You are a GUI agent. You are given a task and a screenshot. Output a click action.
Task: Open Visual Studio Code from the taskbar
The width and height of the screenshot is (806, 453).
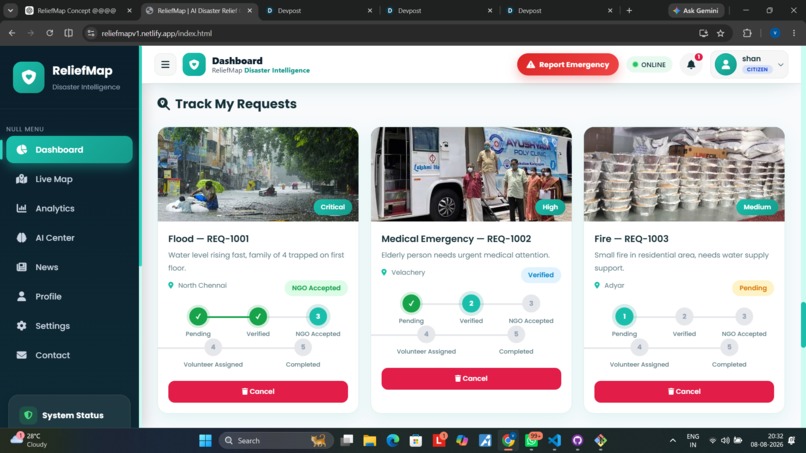554,441
